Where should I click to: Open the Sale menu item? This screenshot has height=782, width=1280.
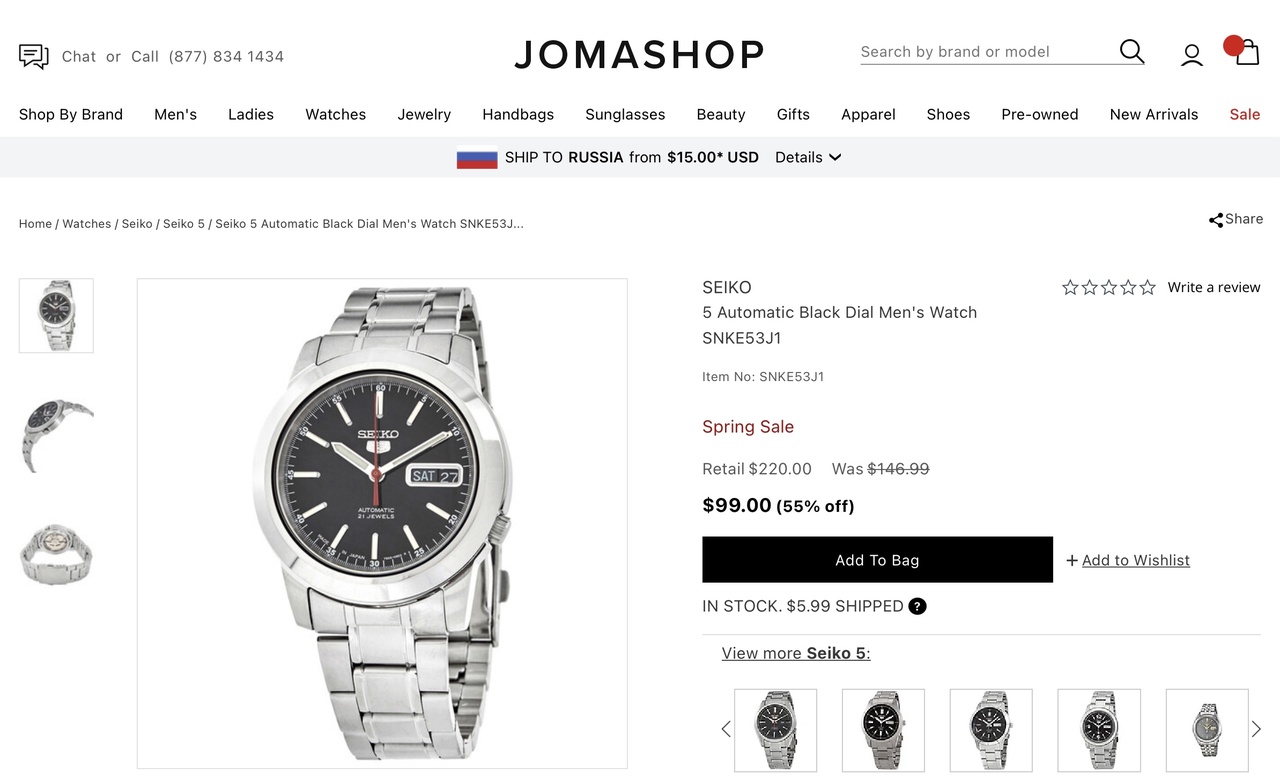pyautogui.click(x=1244, y=114)
